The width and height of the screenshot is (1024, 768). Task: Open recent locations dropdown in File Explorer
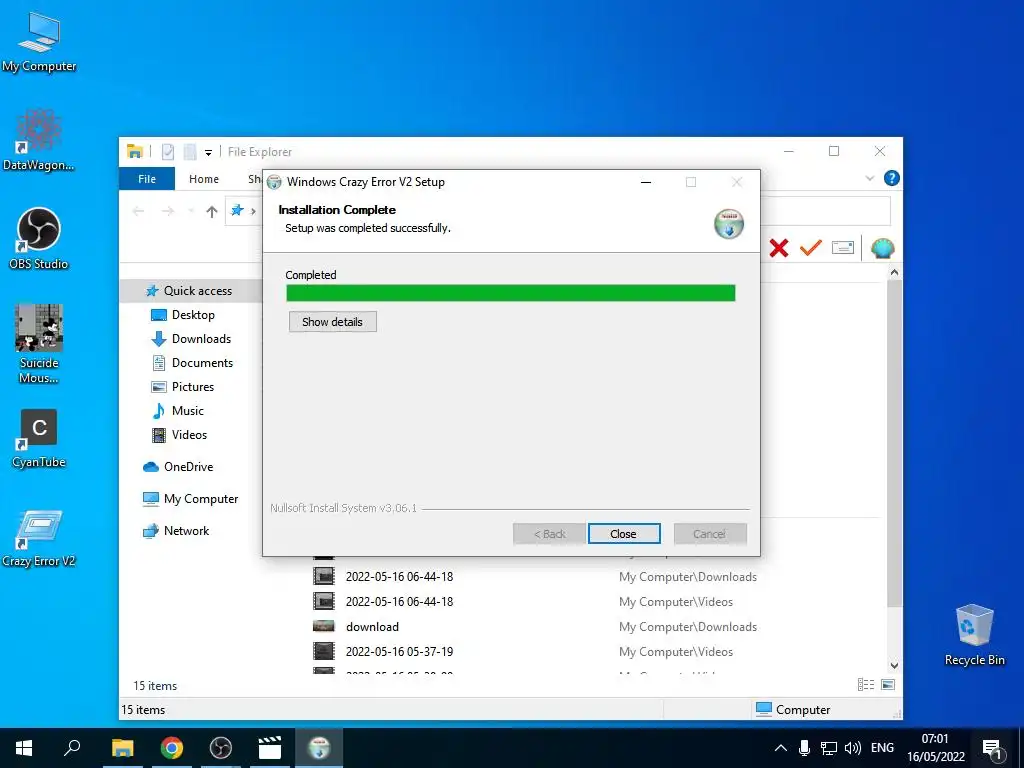coord(191,211)
